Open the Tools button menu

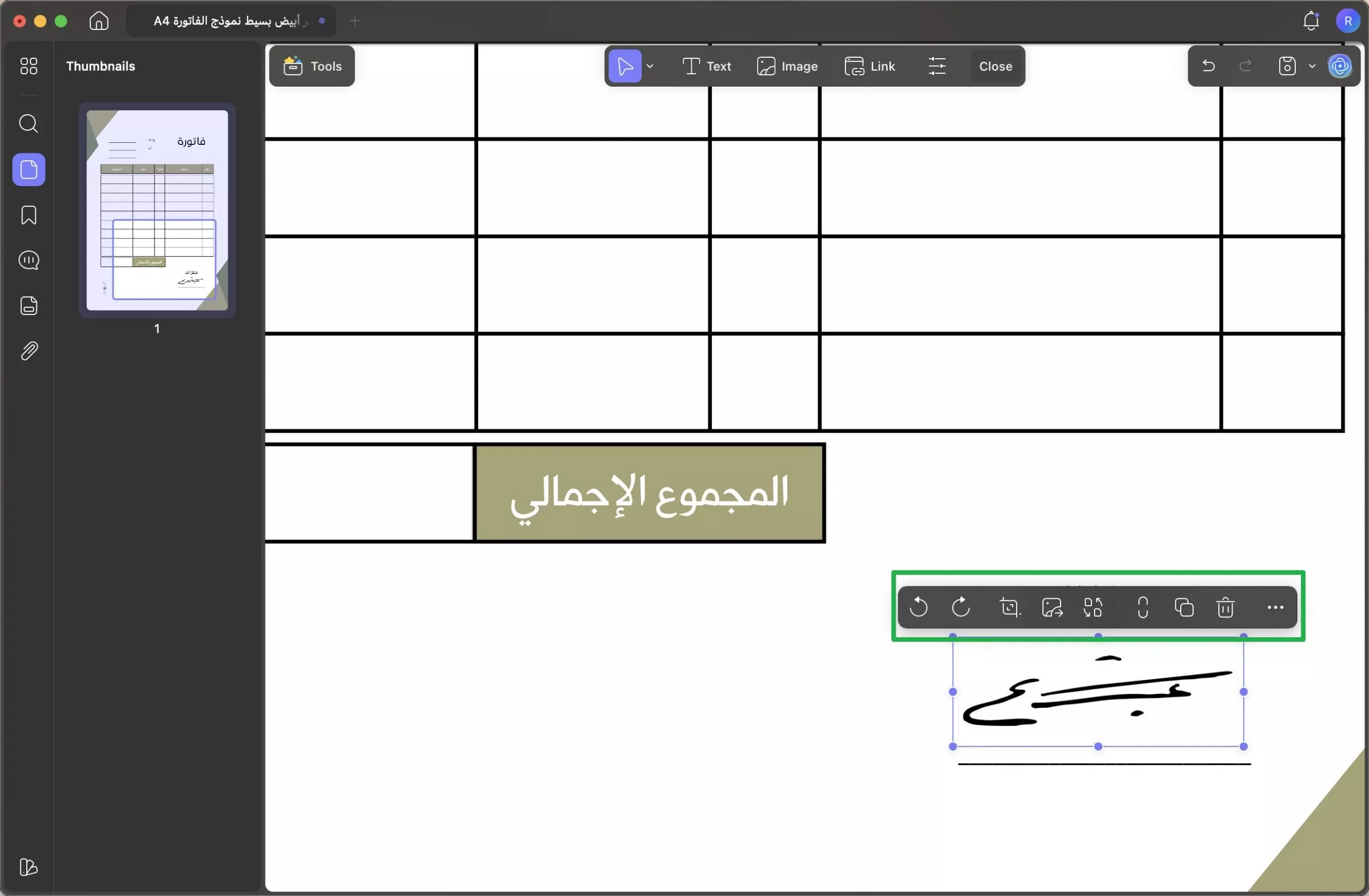312,66
